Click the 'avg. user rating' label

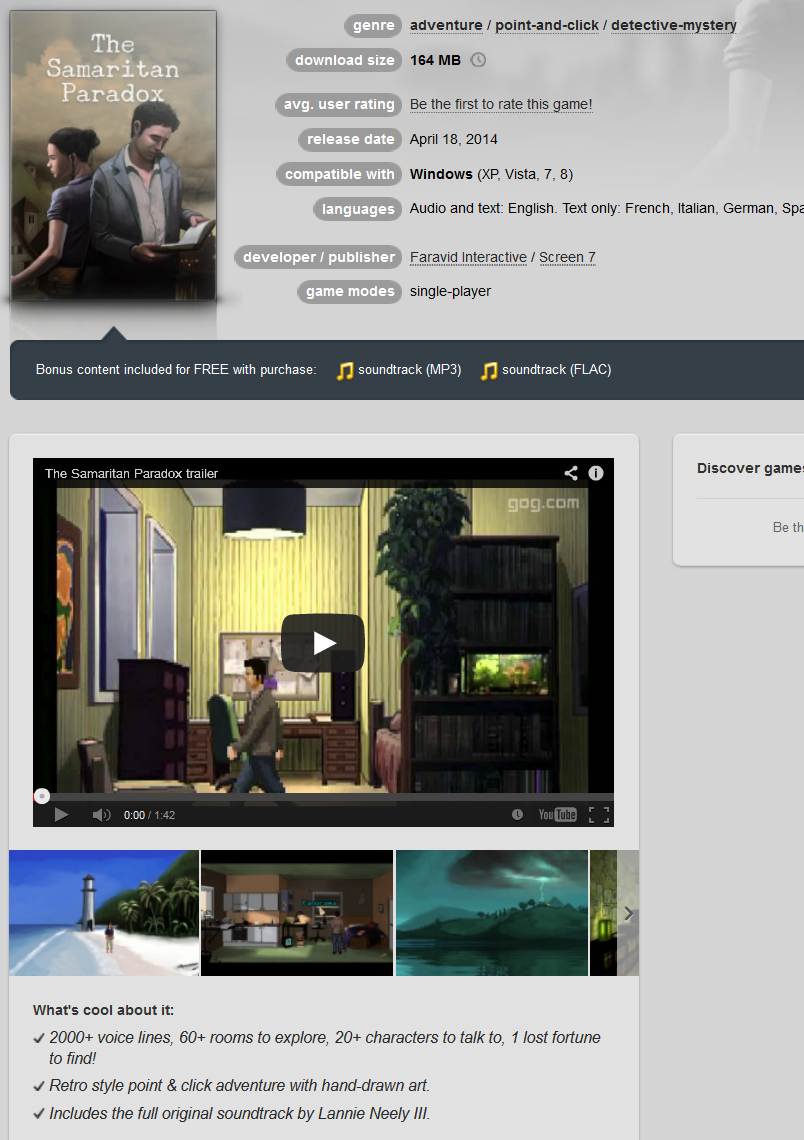(339, 104)
